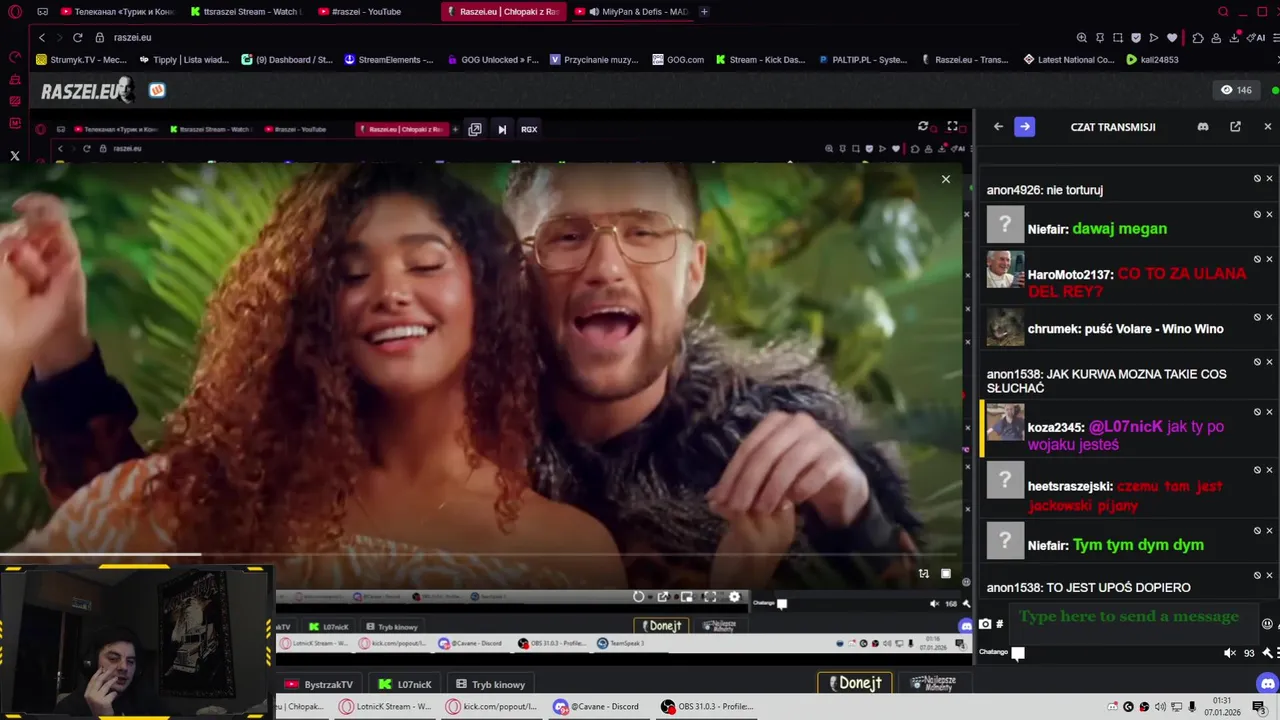Close the Czat Transmisji panel
Image resolution: width=1280 pixels, height=720 pixels.
pyautogui.click(x=1268, y=127)
